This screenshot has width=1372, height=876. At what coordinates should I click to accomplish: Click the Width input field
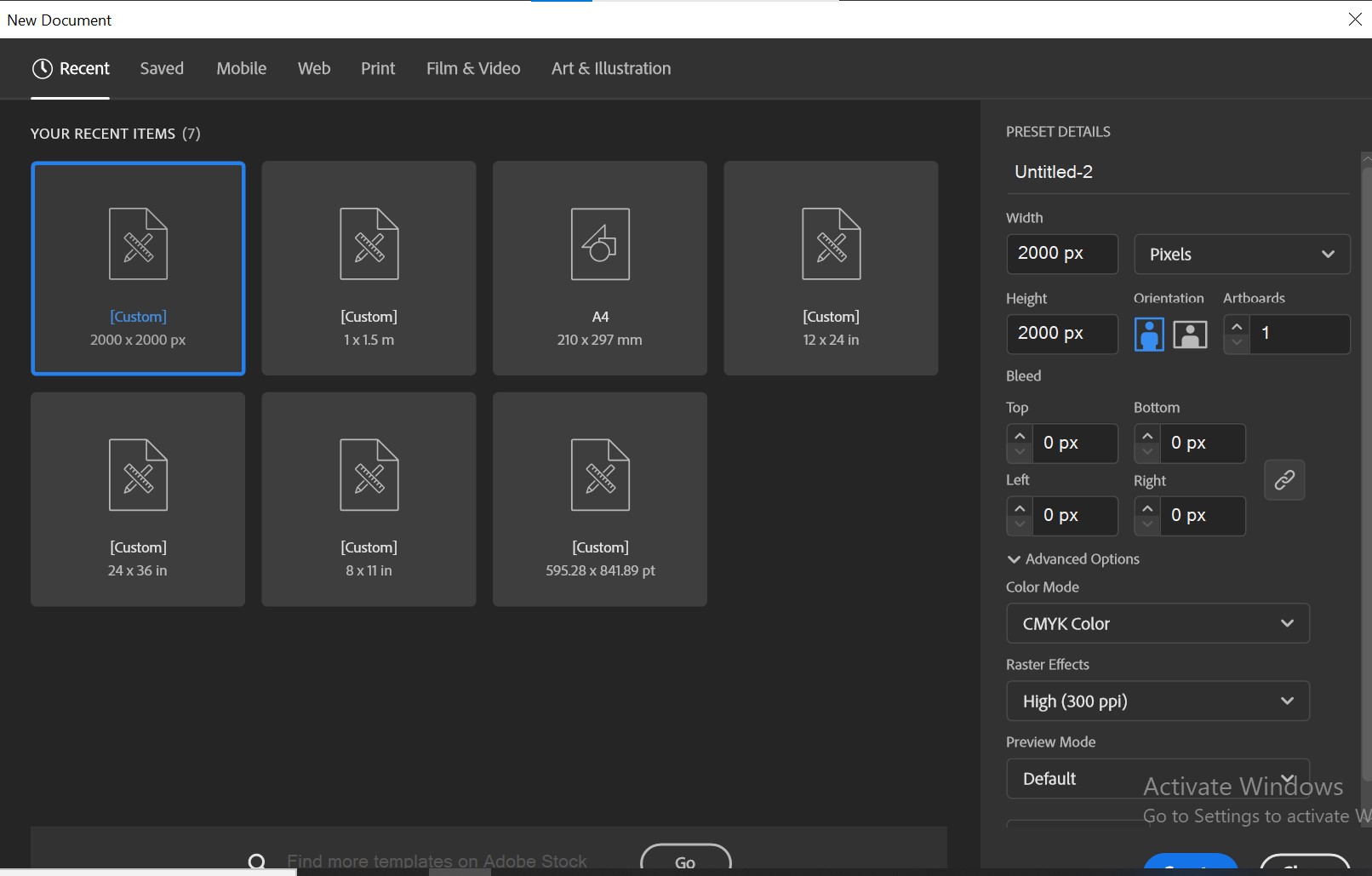(1062, 254)
